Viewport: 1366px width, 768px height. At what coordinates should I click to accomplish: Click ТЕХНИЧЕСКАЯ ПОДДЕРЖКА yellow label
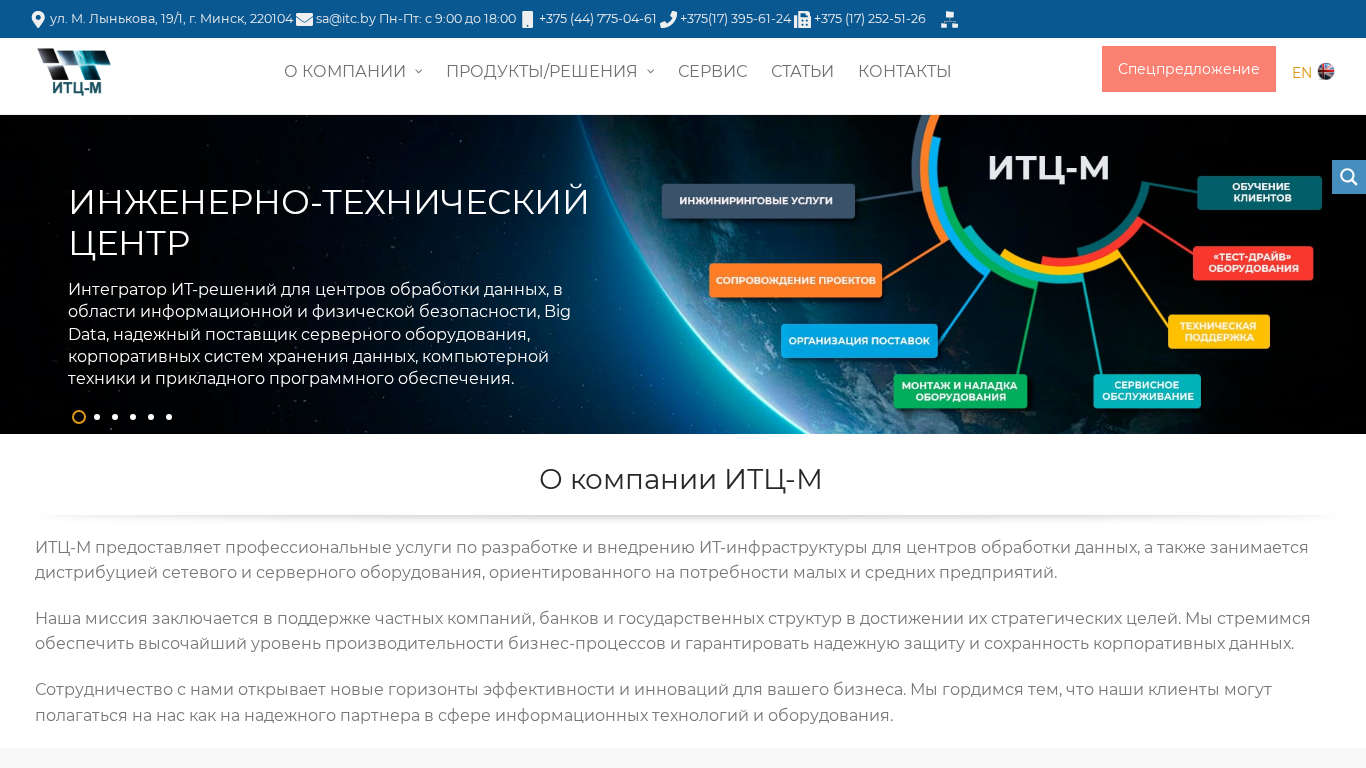pos(1218,332)
